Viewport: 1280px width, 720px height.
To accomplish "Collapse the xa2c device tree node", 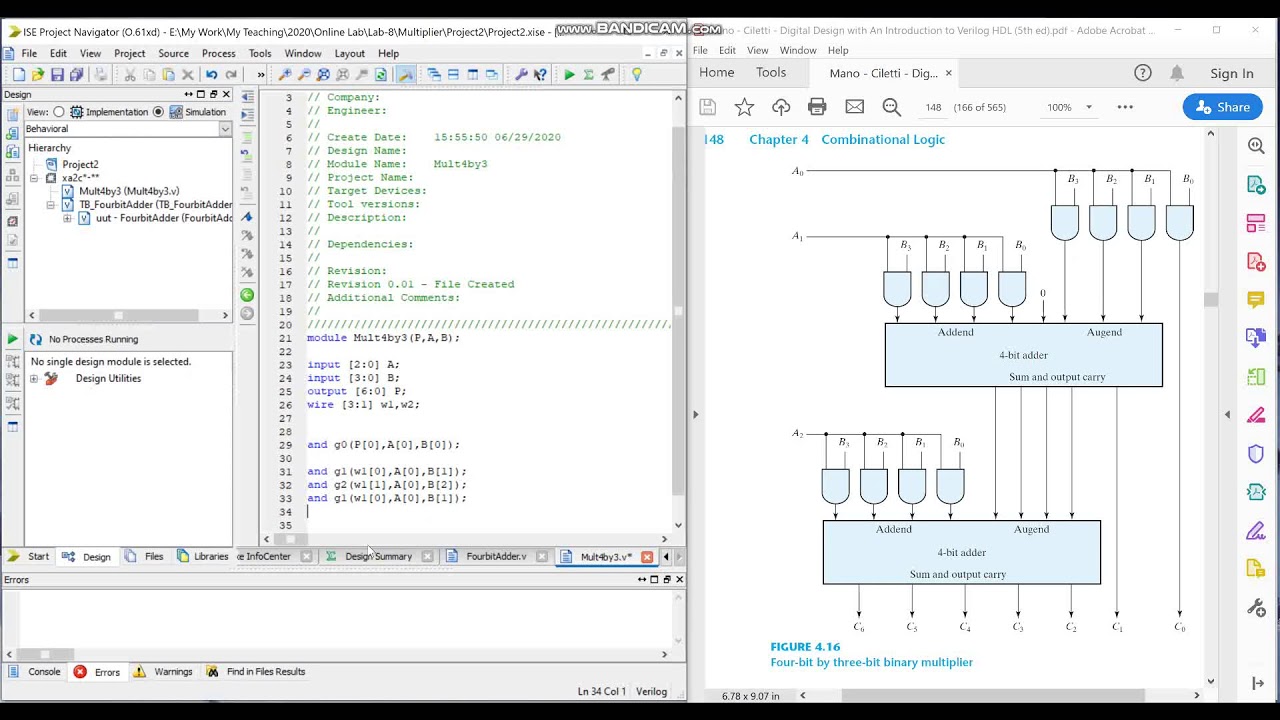I will point(34,178).
